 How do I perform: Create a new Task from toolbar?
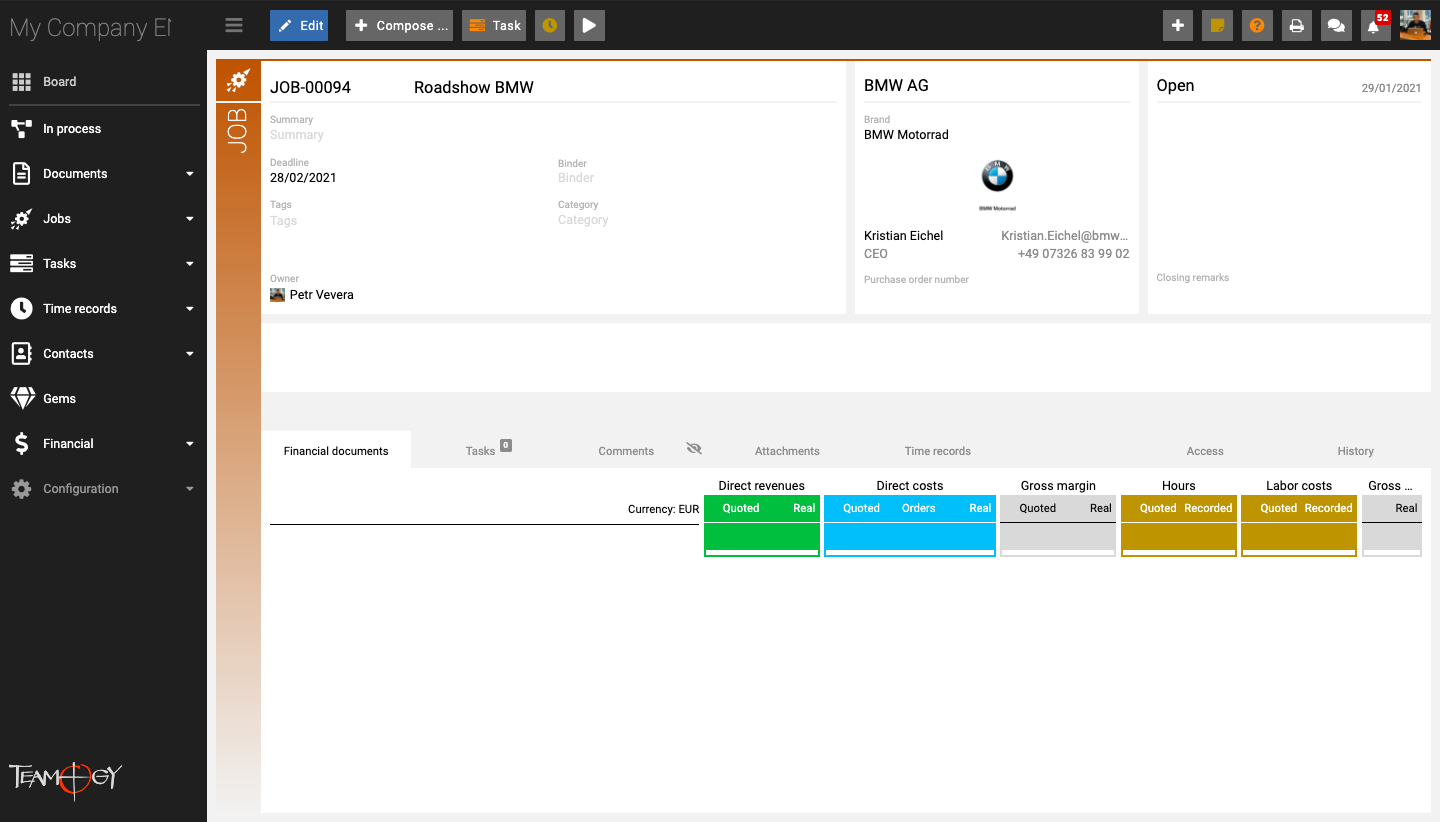tap(494, 25)
